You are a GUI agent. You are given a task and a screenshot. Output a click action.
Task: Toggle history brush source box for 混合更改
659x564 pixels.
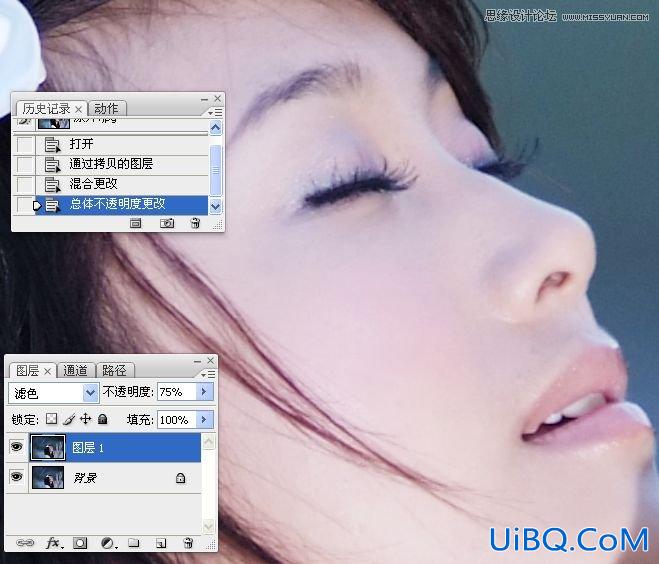pos(25,184)
